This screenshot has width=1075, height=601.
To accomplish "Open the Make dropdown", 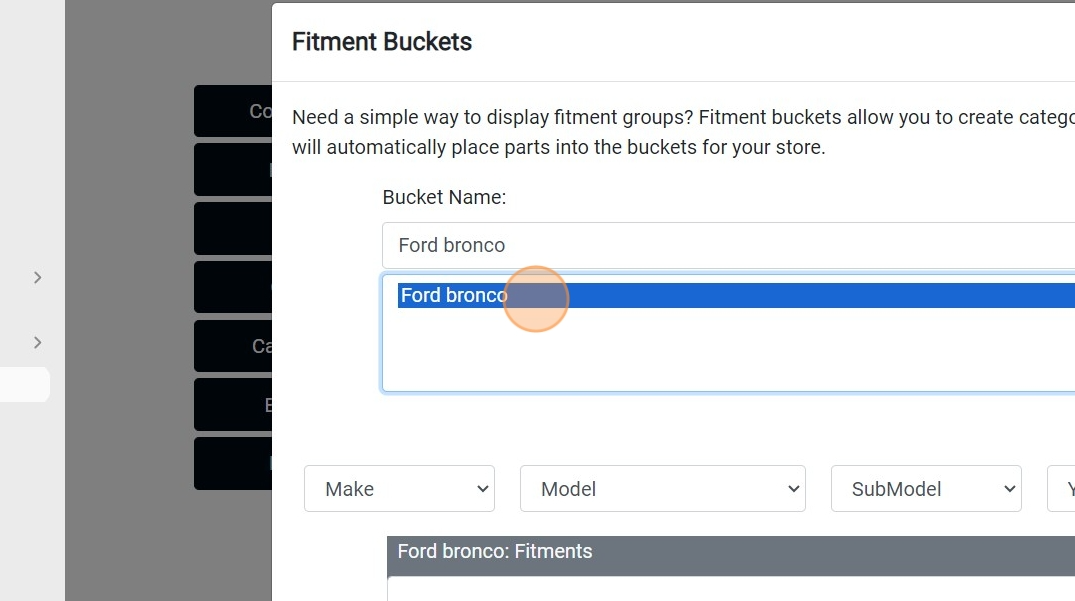I will coord(399,489).
